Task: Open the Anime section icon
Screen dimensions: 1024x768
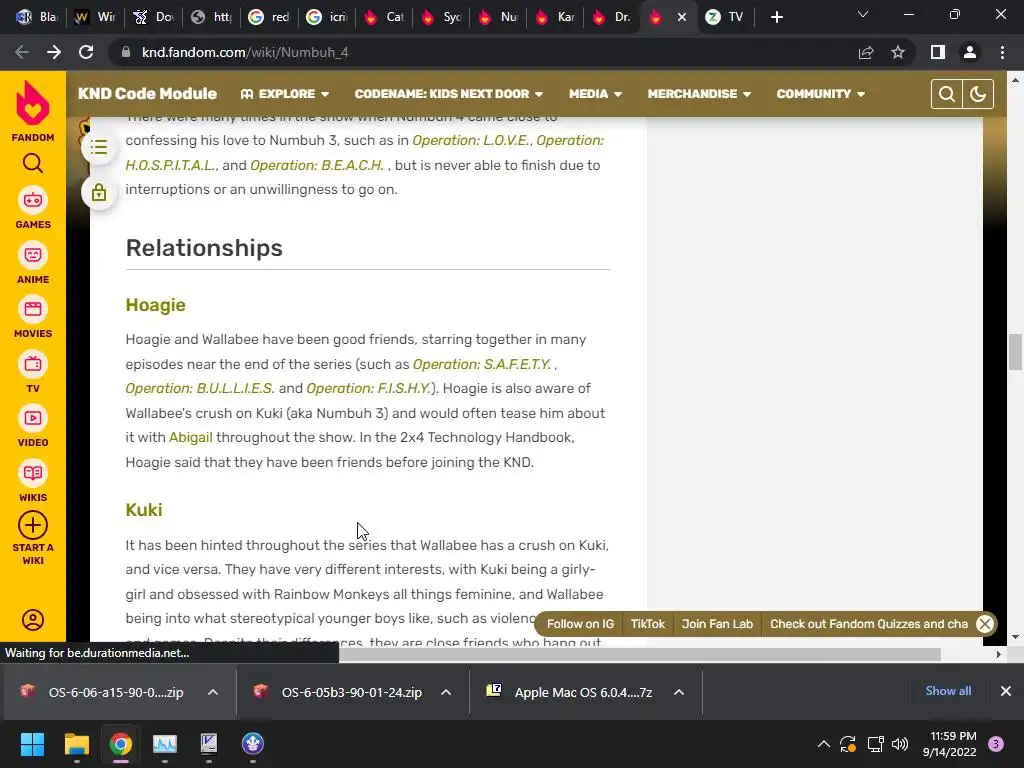Action: tap(33, 255)
